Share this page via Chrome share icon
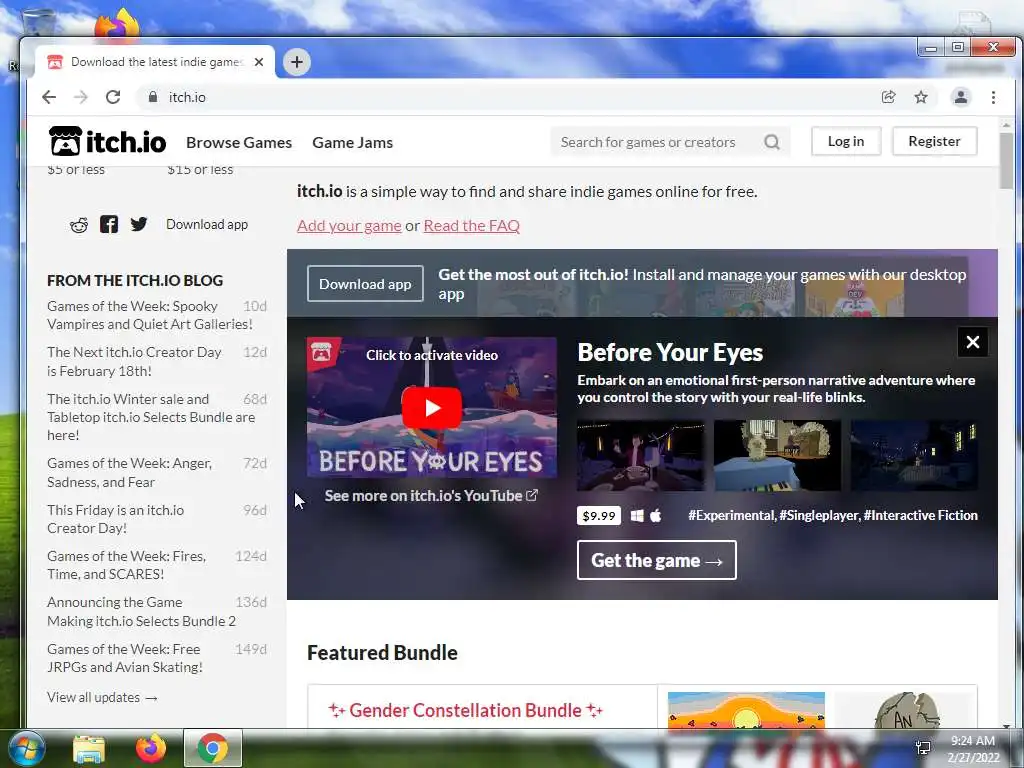The height and width of the screenshot is (768, 1024). click(x=889, y=97)
